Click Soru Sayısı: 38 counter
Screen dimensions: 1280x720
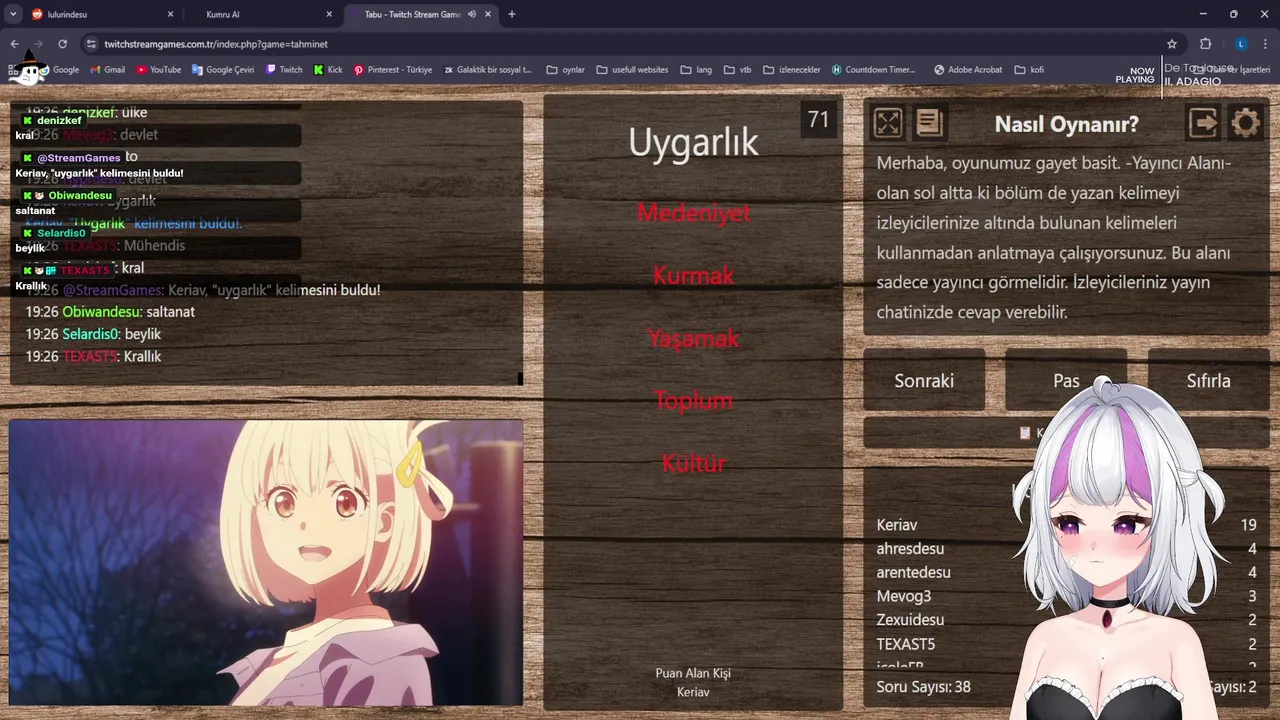923,687
